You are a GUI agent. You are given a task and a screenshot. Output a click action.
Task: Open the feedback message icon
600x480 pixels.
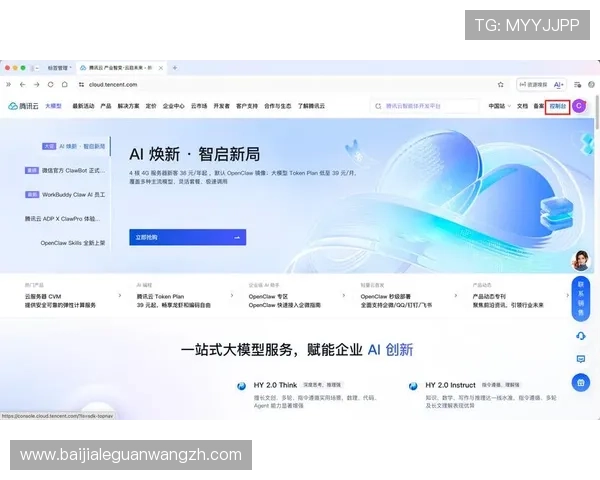(x=580, y=359)
